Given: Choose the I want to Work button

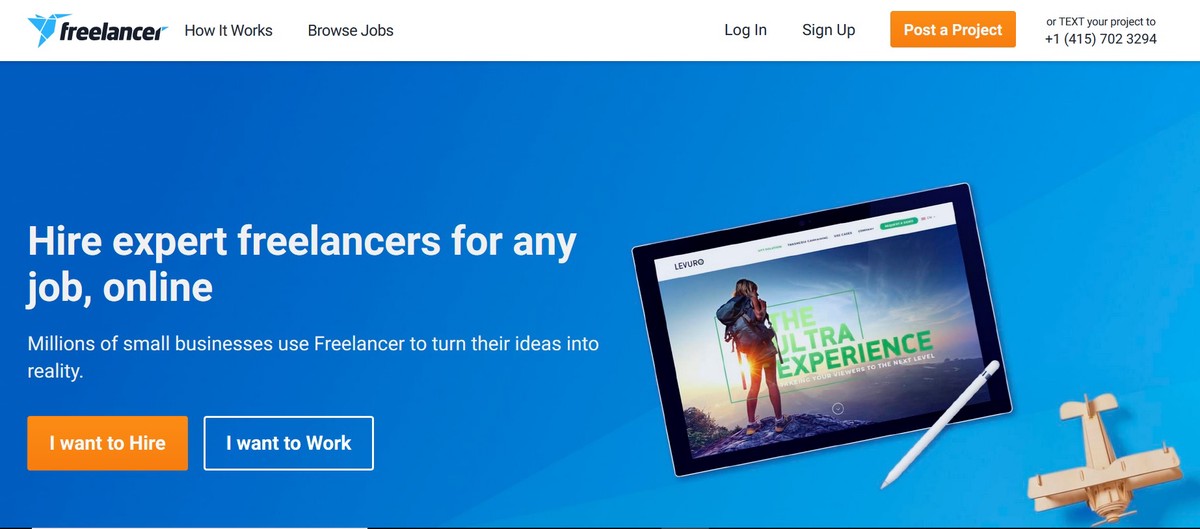Looking at the screenshot, I should click(288, 443).
